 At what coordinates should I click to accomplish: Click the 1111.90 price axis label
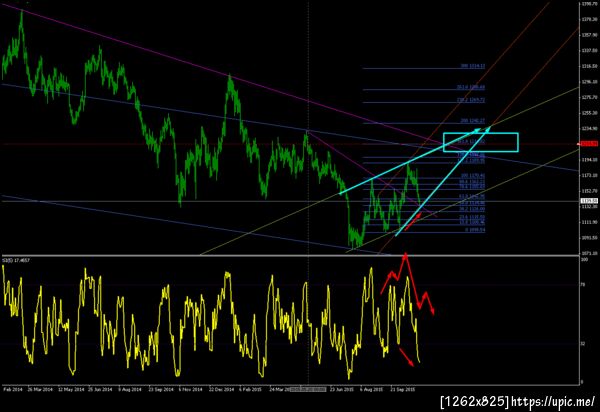pyautogui.click(x=590, y=222)
